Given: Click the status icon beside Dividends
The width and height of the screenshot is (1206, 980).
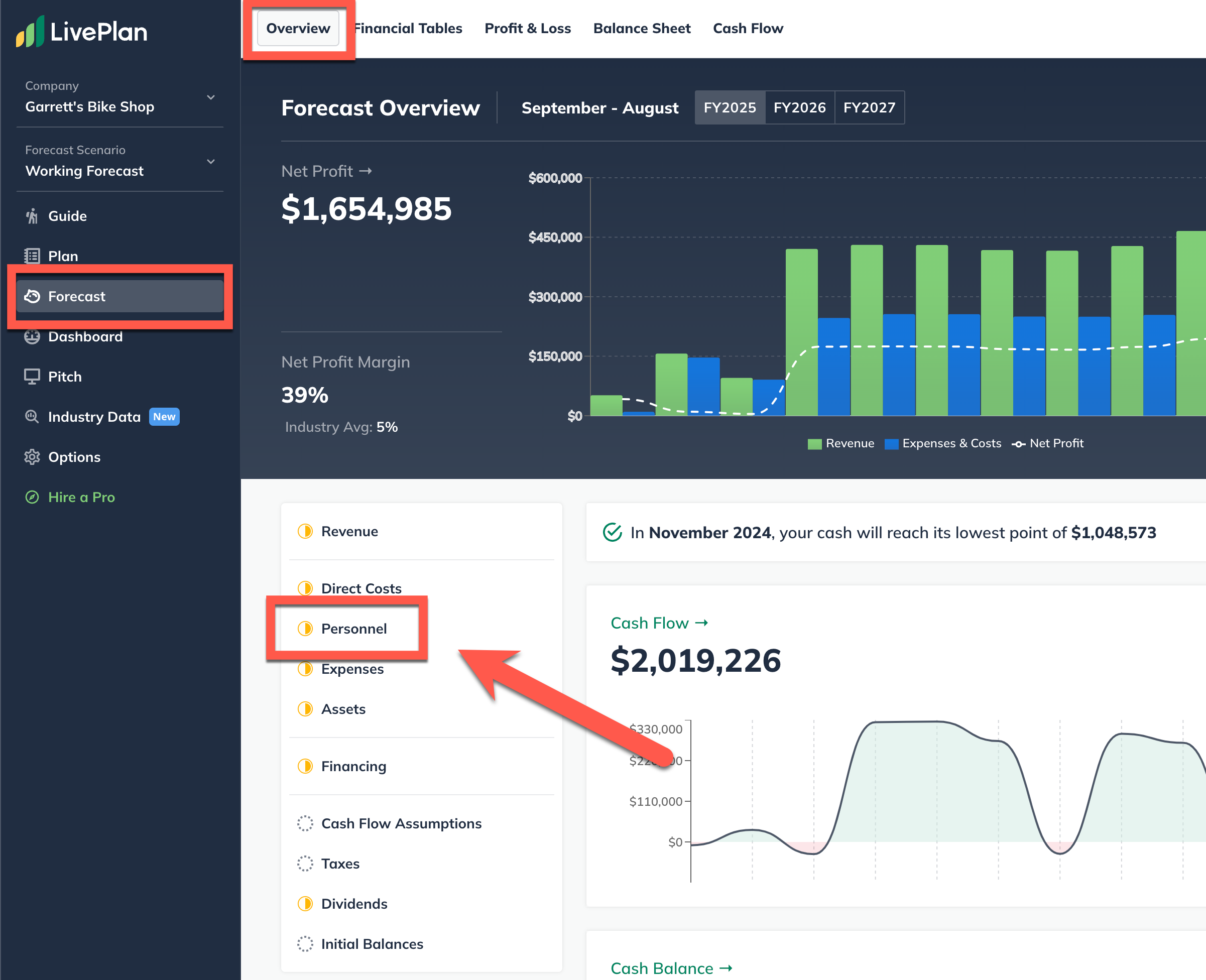Looking at the screenshot, I should pyautogui.click(x=305, y=904).
